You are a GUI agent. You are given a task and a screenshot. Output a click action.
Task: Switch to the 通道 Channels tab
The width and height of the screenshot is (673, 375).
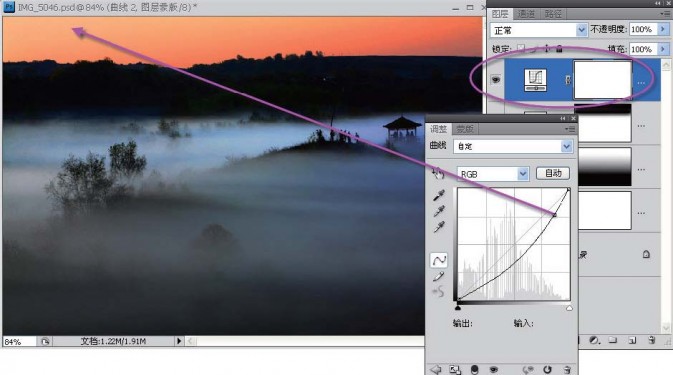[x=526, y=14]
